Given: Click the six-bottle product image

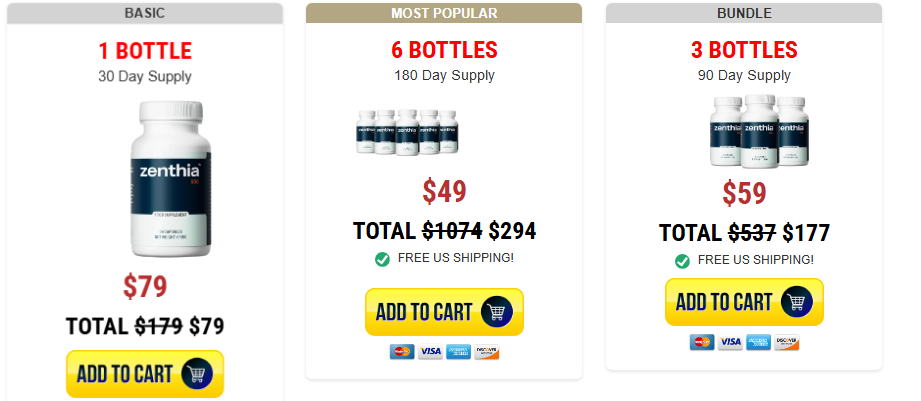Looking at the screenshot, I should (x=407, y=132).
